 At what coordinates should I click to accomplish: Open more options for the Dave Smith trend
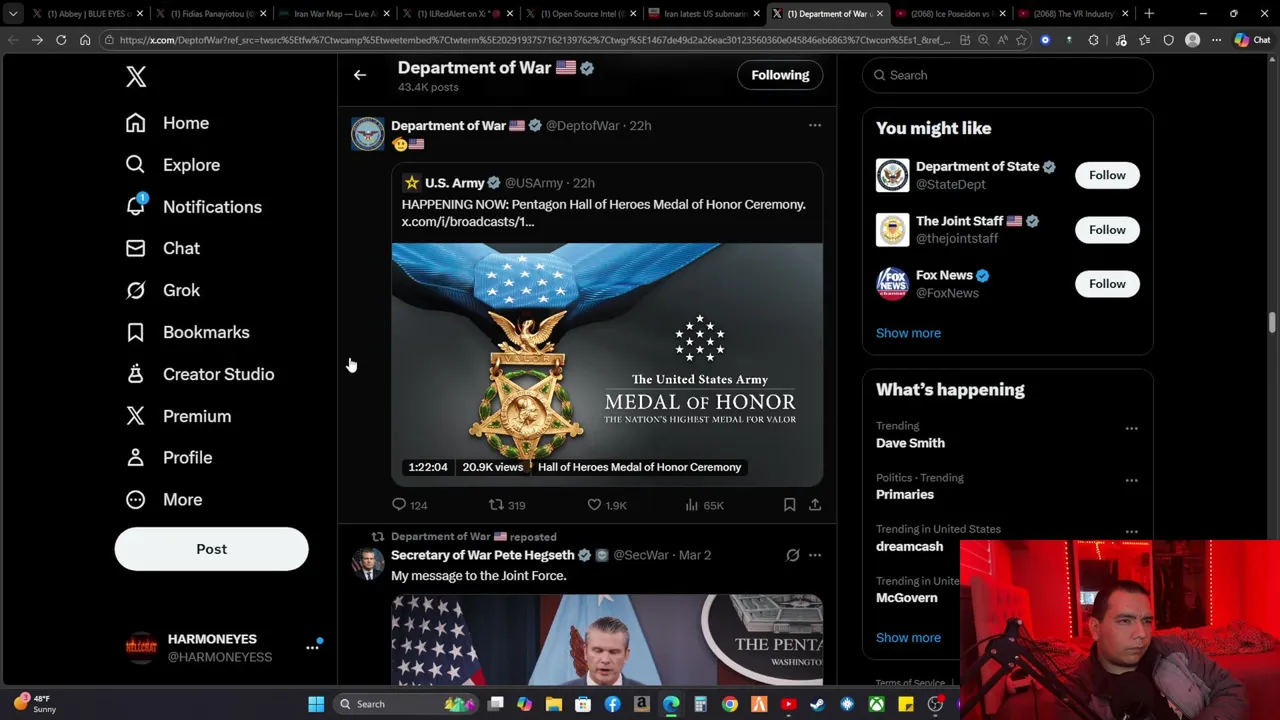(1131, 428)
